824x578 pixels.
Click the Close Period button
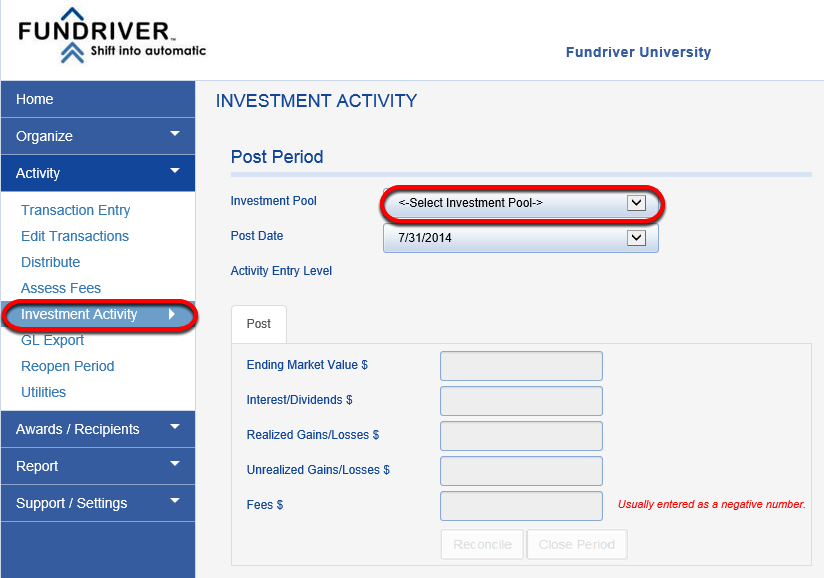pos(576,544)
